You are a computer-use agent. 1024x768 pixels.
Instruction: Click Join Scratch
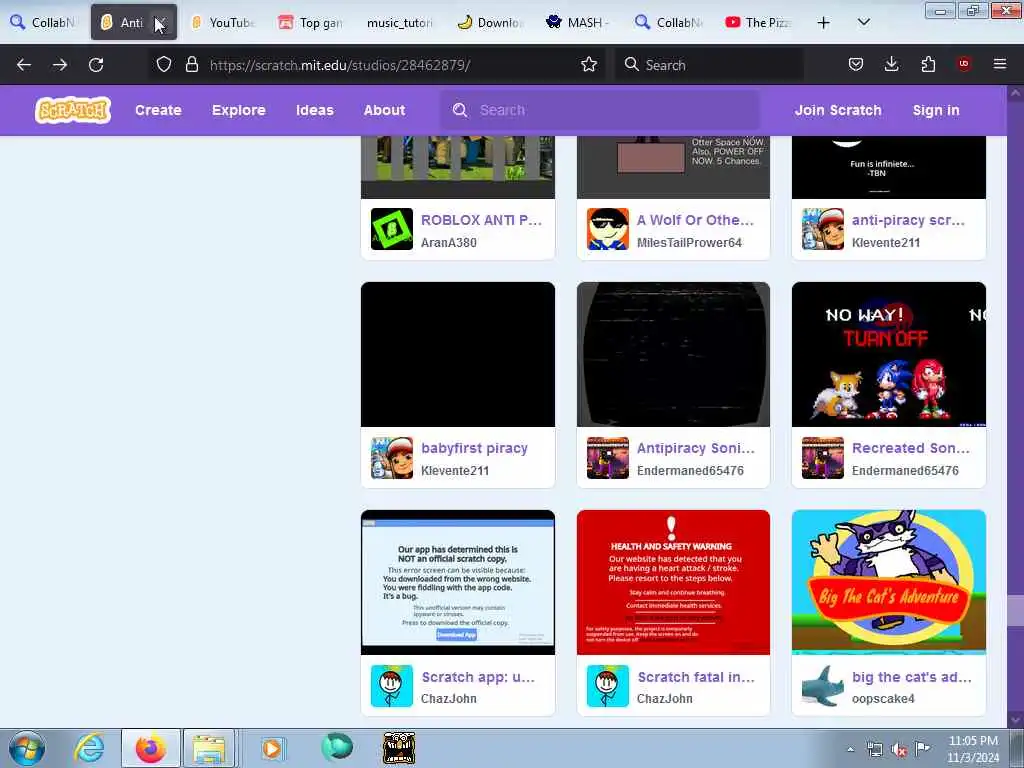838,110
